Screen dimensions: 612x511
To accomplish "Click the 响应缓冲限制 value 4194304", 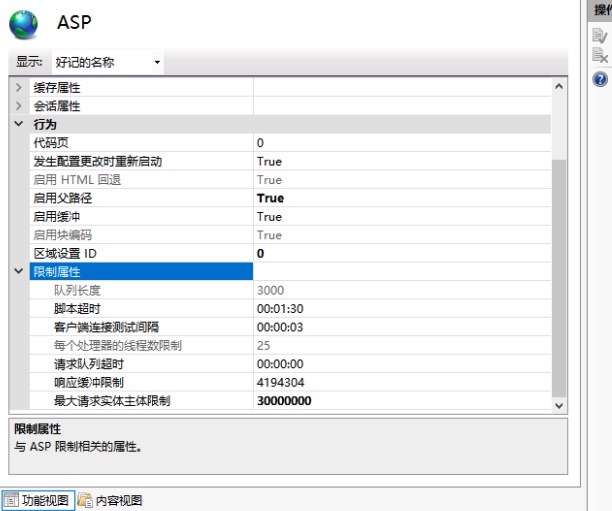I will tap(280, 382).
